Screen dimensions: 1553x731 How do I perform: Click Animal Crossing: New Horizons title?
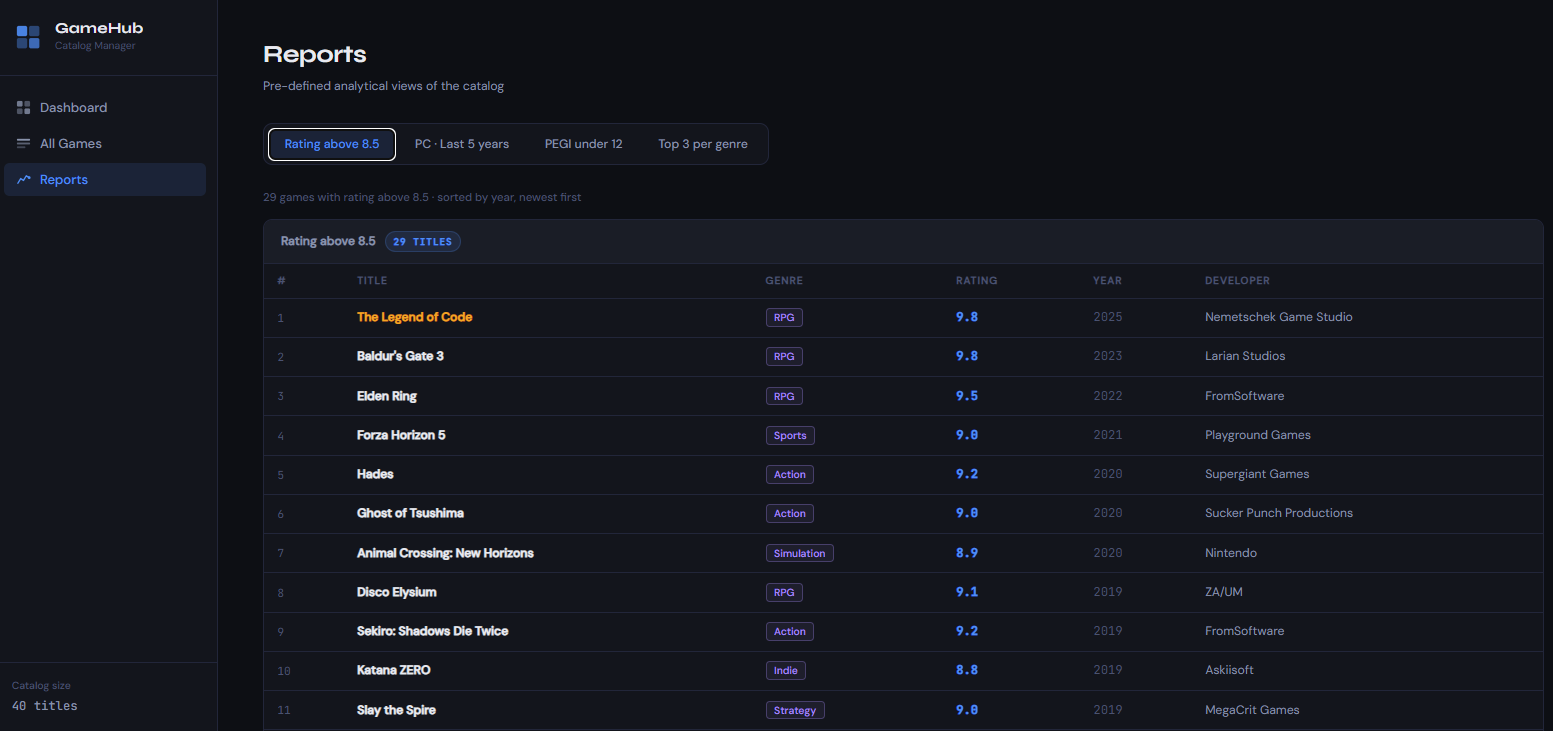coord(445,553)
